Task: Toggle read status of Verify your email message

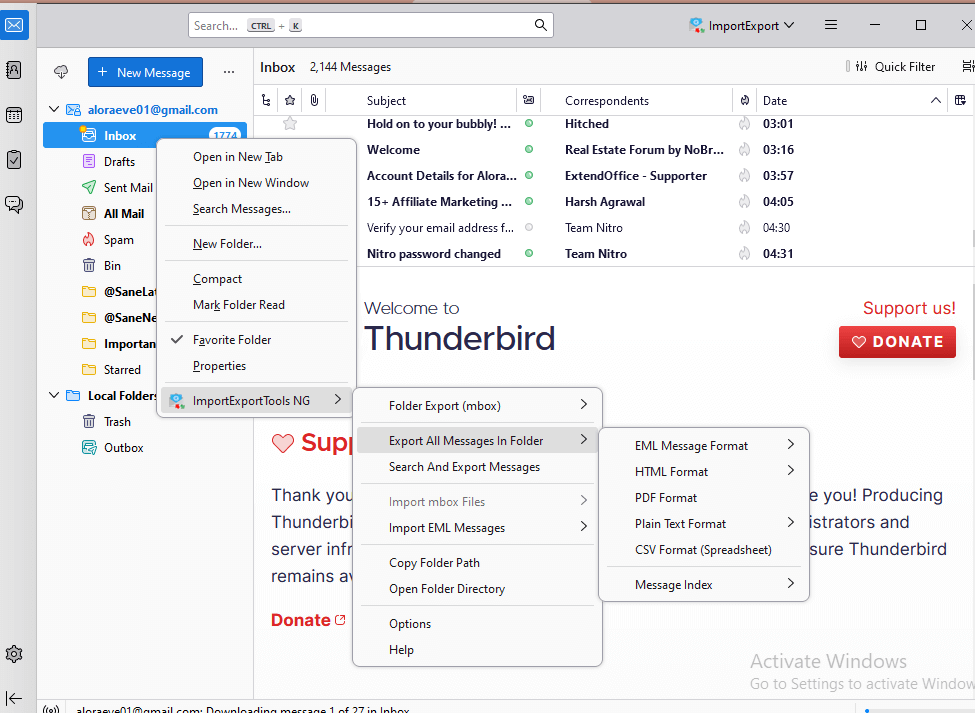Action: (529, 228)
